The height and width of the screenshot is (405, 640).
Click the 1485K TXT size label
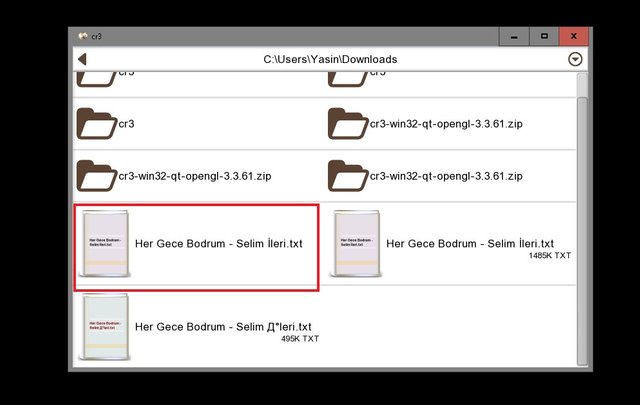(x=549, y=256)
